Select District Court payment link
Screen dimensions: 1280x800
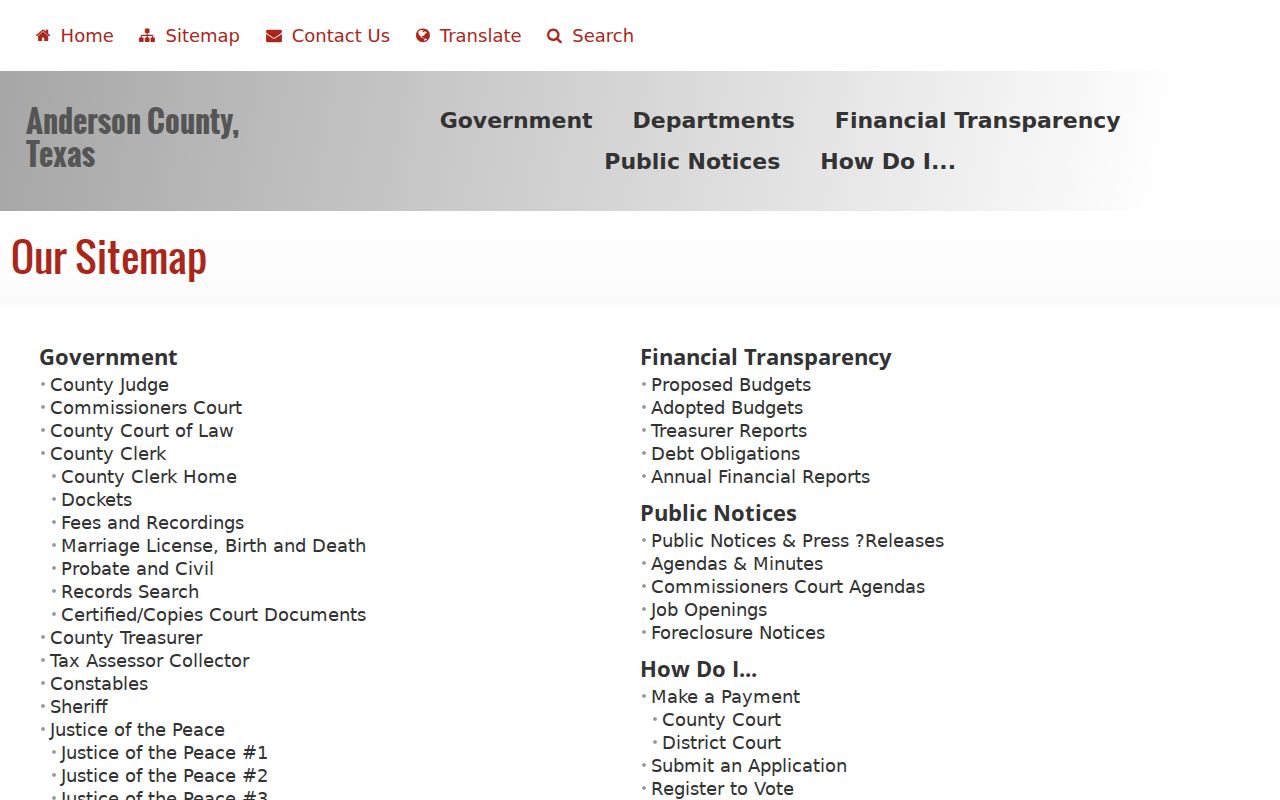click(721, 743)
